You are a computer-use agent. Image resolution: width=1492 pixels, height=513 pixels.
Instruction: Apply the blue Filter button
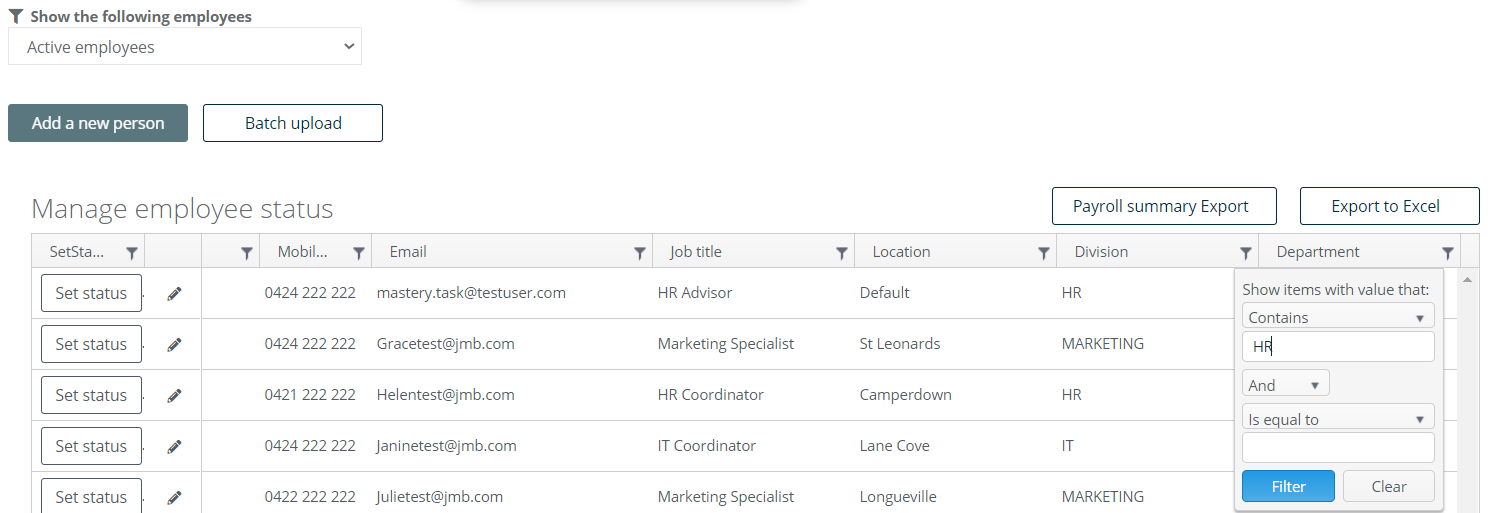[1288, 486]
